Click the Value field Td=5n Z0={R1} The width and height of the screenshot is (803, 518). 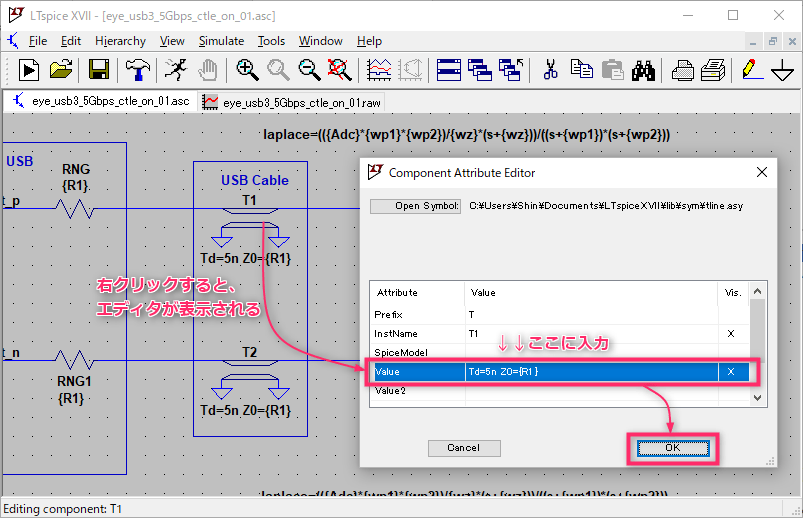coord(591,371)
